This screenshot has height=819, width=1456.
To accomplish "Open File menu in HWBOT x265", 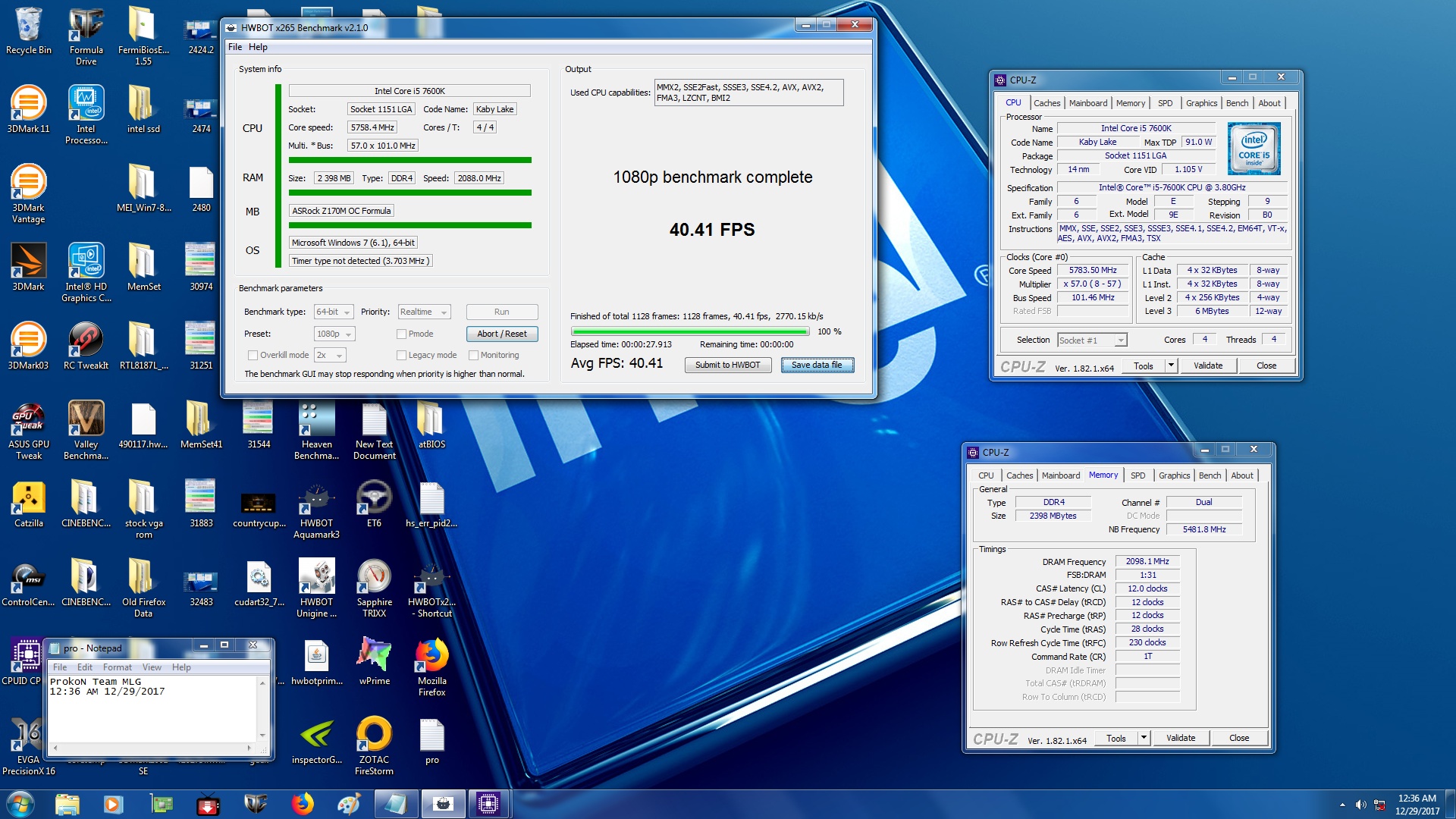I will point(235,47).
